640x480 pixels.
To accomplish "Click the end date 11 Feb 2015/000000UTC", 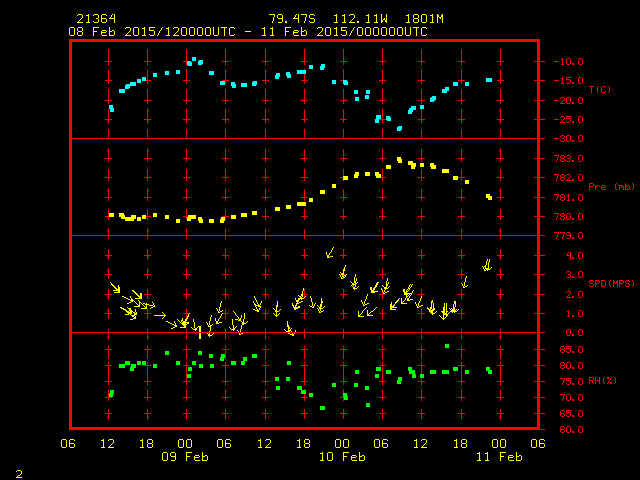I will coord(344,32).
